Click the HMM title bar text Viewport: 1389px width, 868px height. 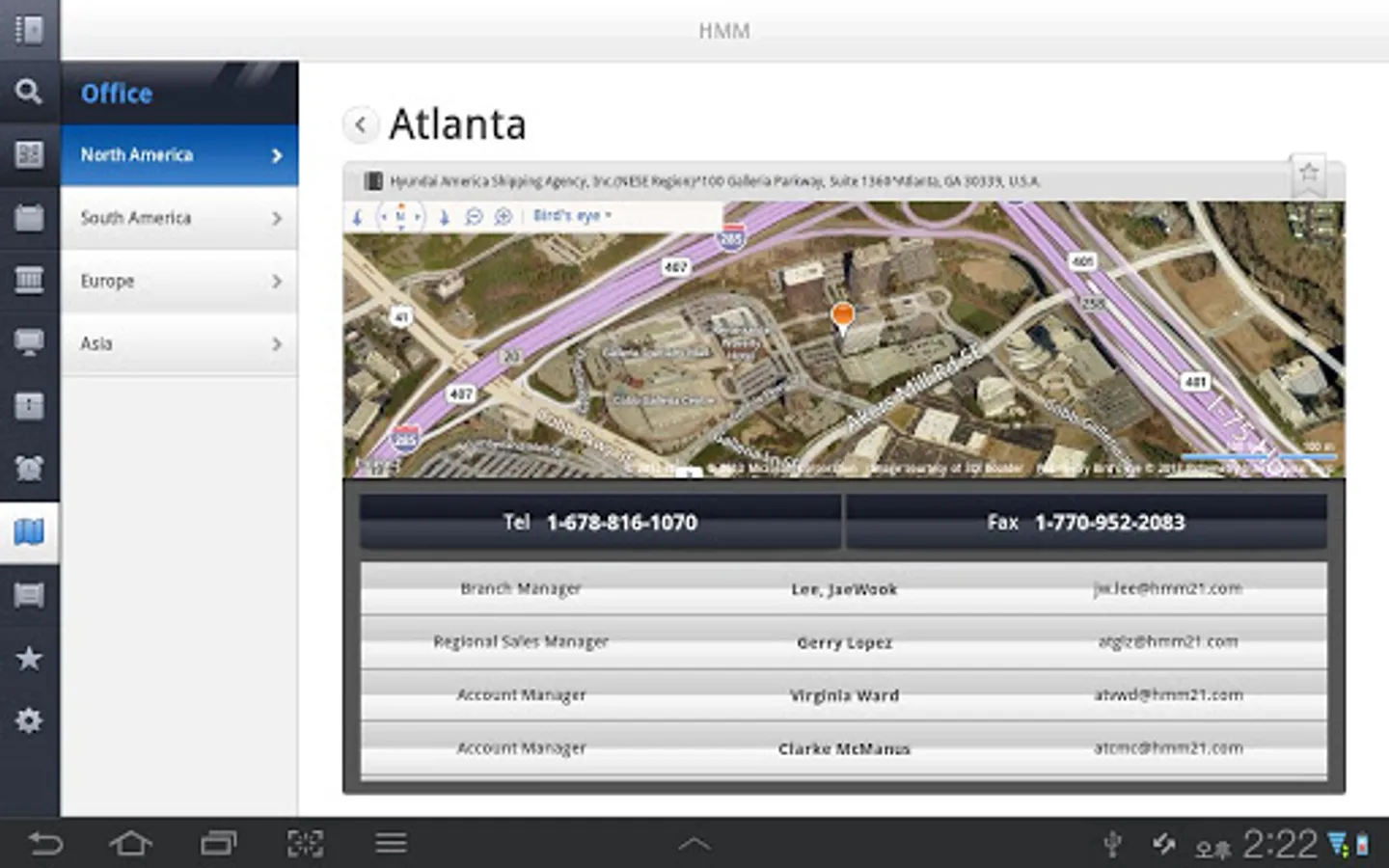(724, 31)
